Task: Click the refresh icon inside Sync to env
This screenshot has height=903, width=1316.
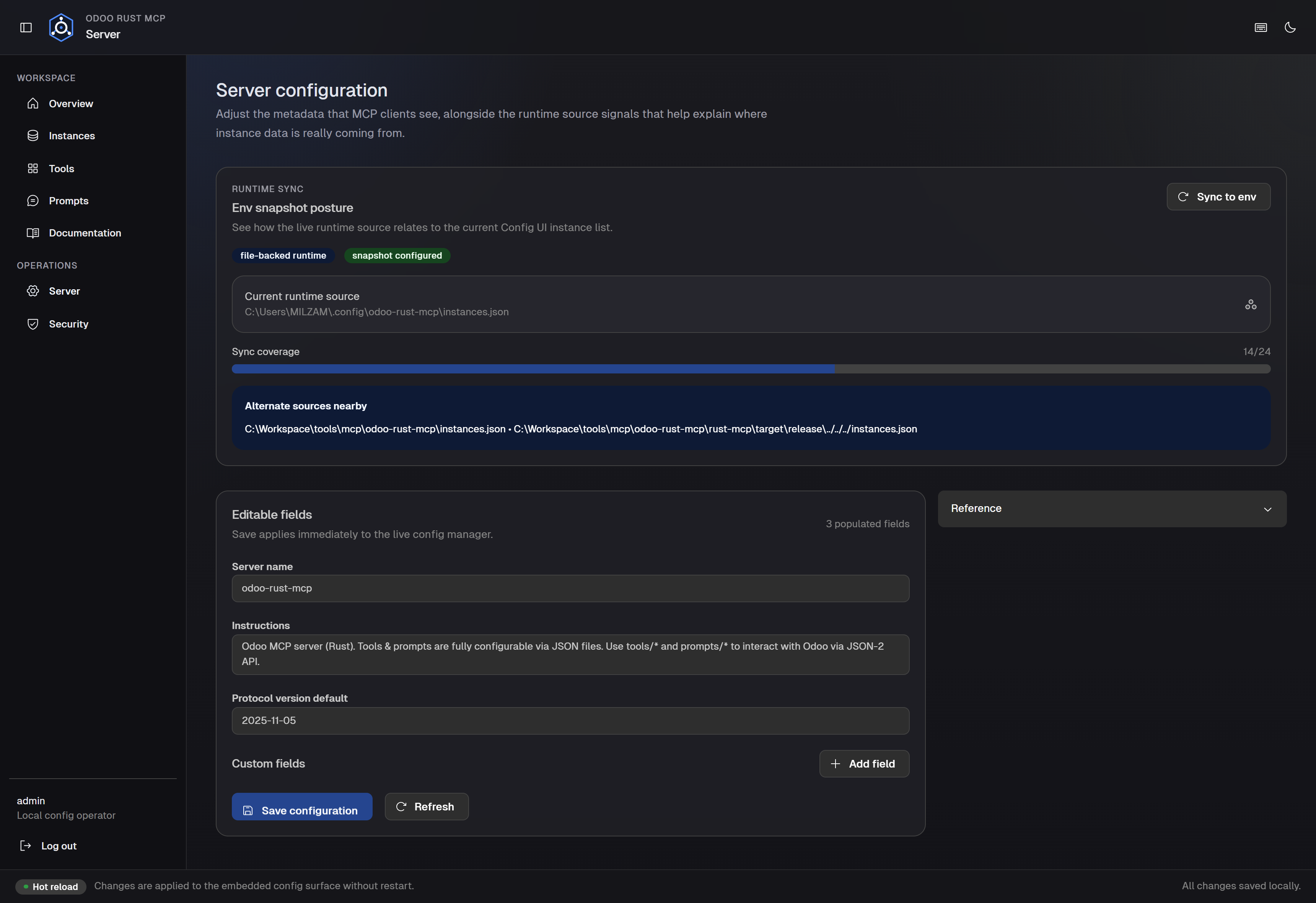Action: click(1183, 197)
